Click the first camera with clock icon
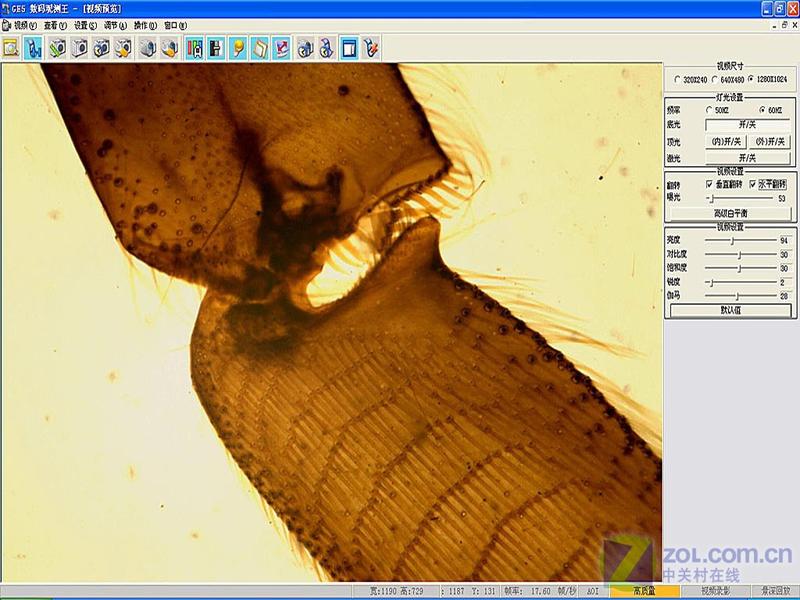Screen dimensions: 800x600 point(101,48)
